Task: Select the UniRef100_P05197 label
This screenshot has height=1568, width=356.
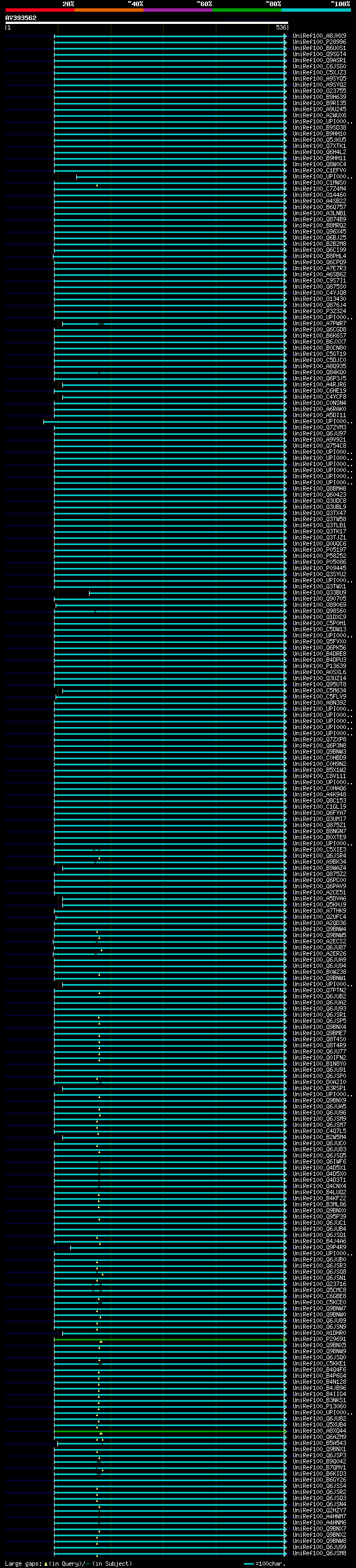Action: 319,550
